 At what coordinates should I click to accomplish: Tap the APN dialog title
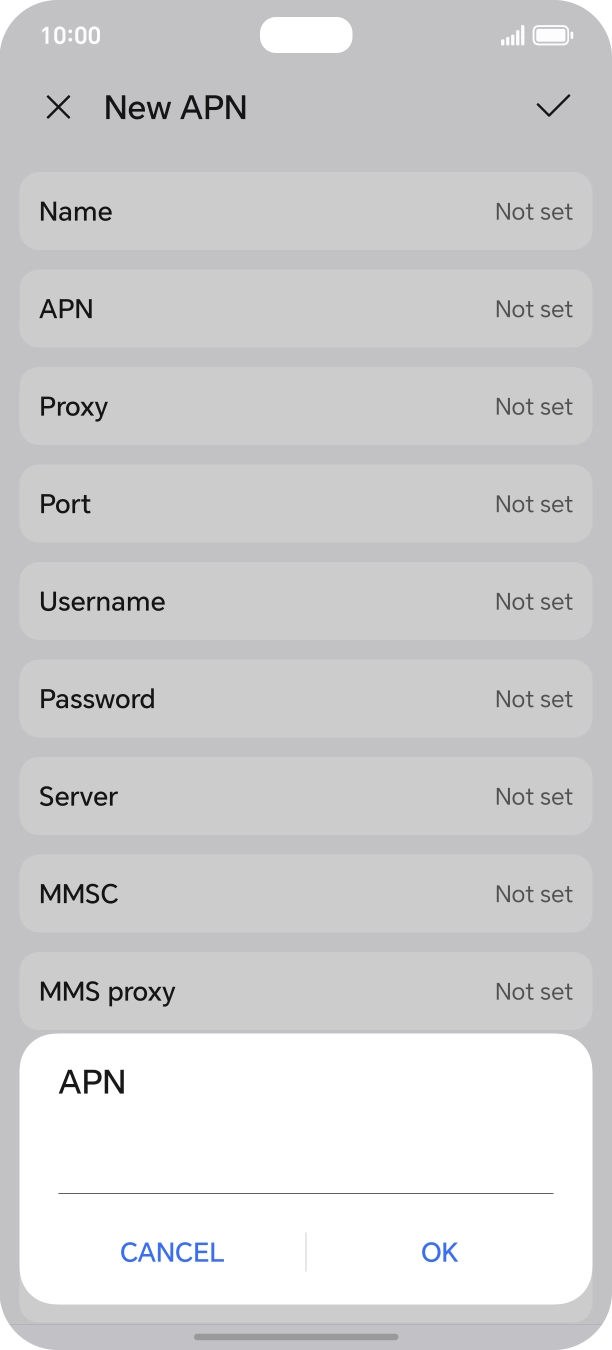pos(92,1082)
